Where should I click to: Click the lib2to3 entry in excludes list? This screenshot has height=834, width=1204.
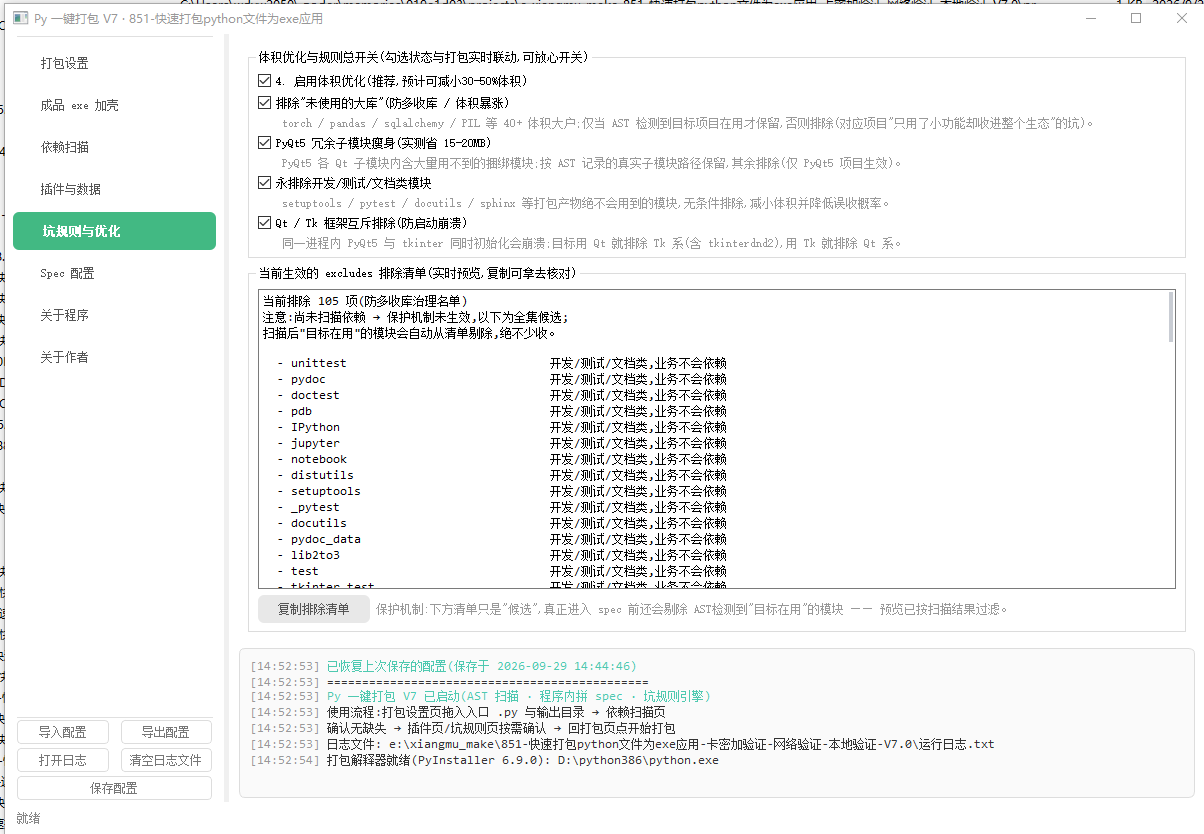click(x=502, y=555)
